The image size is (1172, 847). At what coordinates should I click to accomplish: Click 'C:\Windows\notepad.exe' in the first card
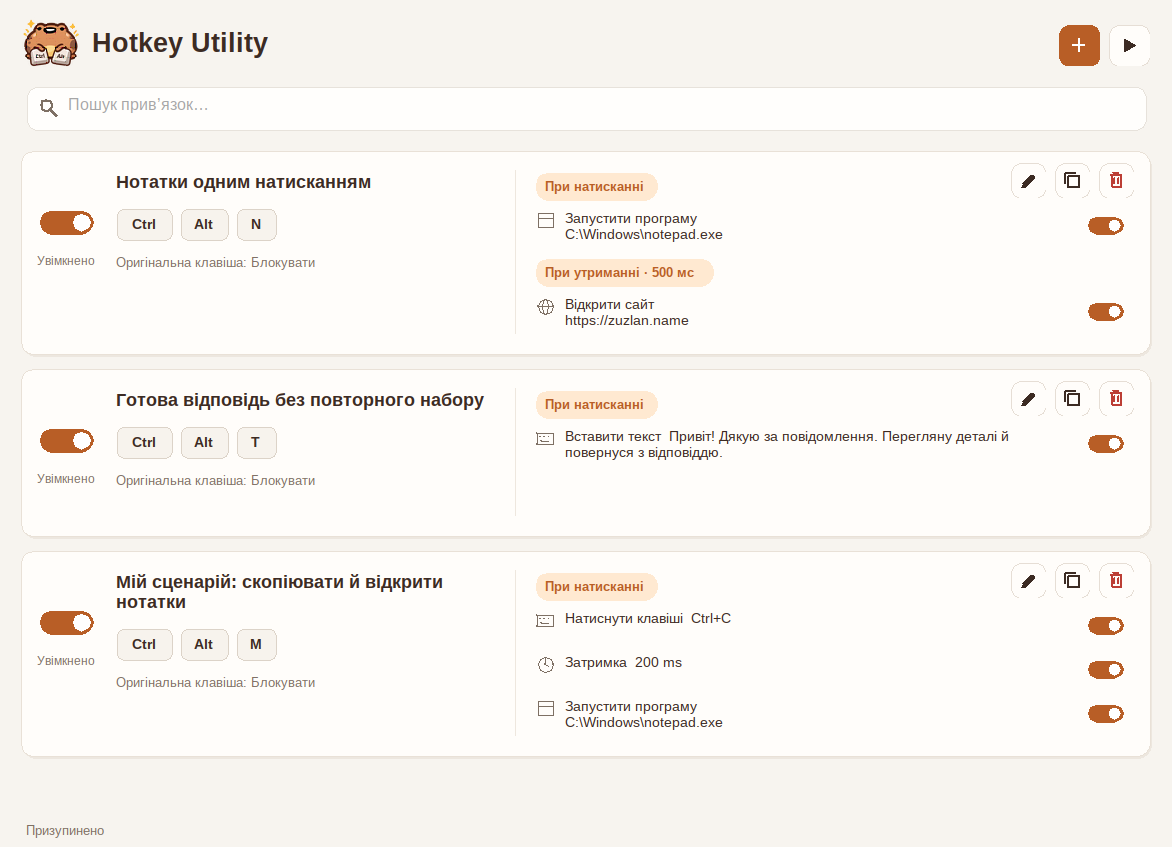[644, 235]
